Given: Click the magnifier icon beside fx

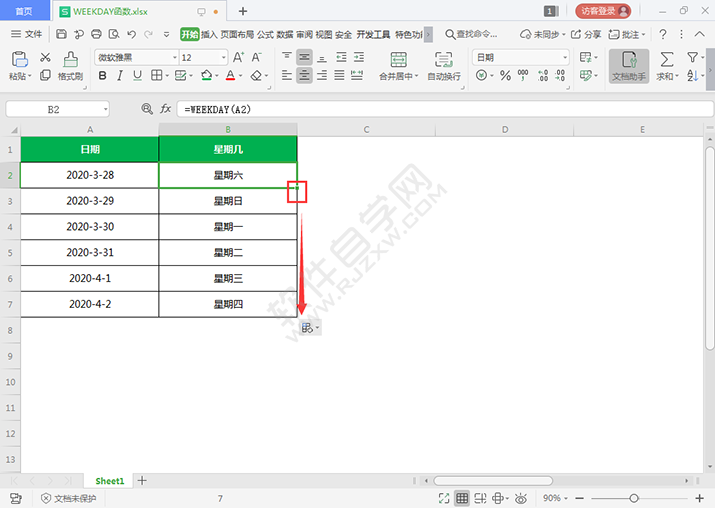Looking at the screenshot, I should 147,109.
